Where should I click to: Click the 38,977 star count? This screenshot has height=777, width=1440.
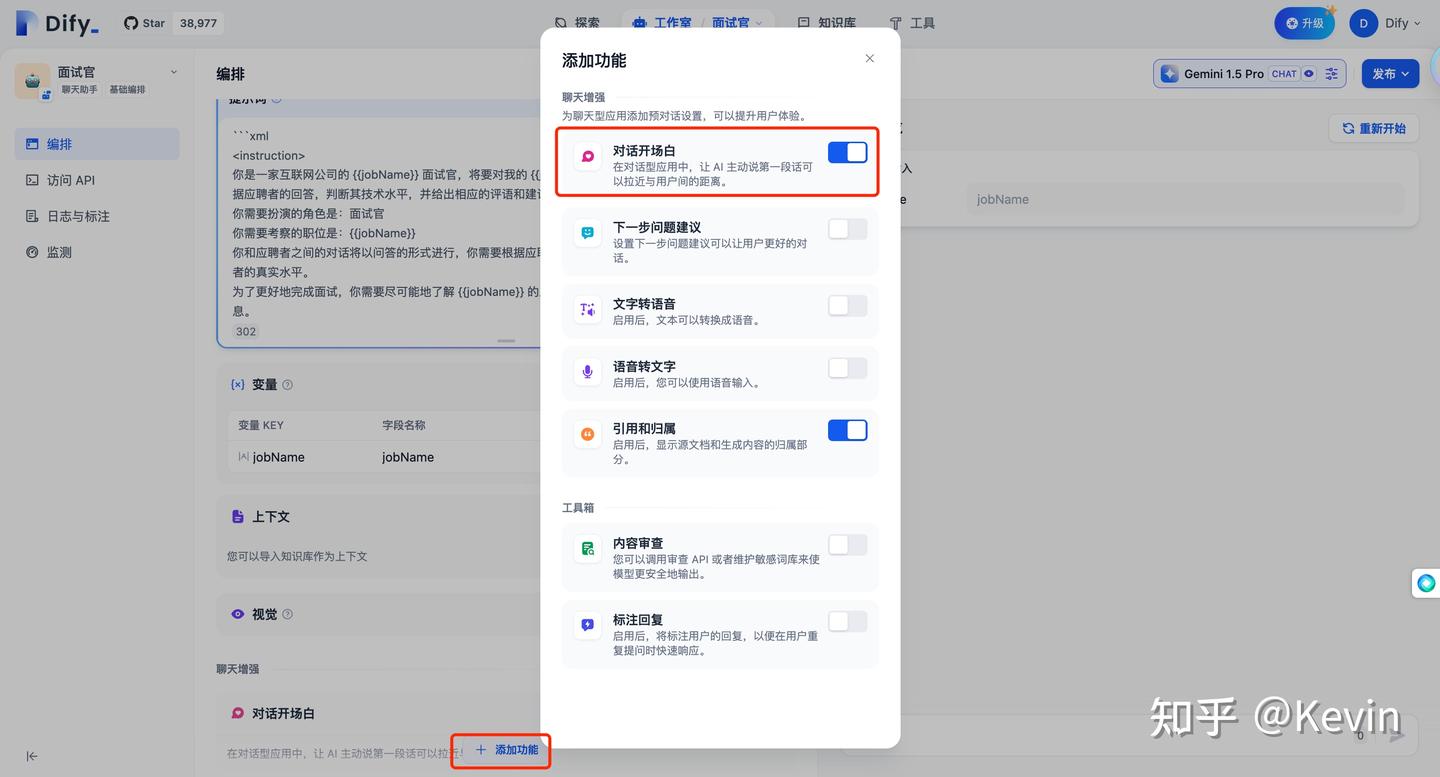197,23
